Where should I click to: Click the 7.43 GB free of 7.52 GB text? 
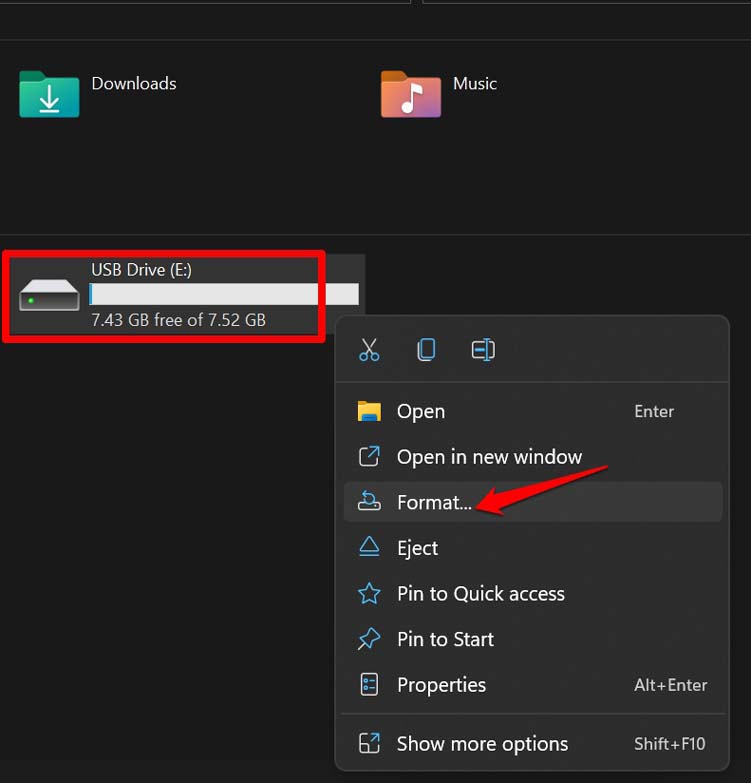pos(178,320)
